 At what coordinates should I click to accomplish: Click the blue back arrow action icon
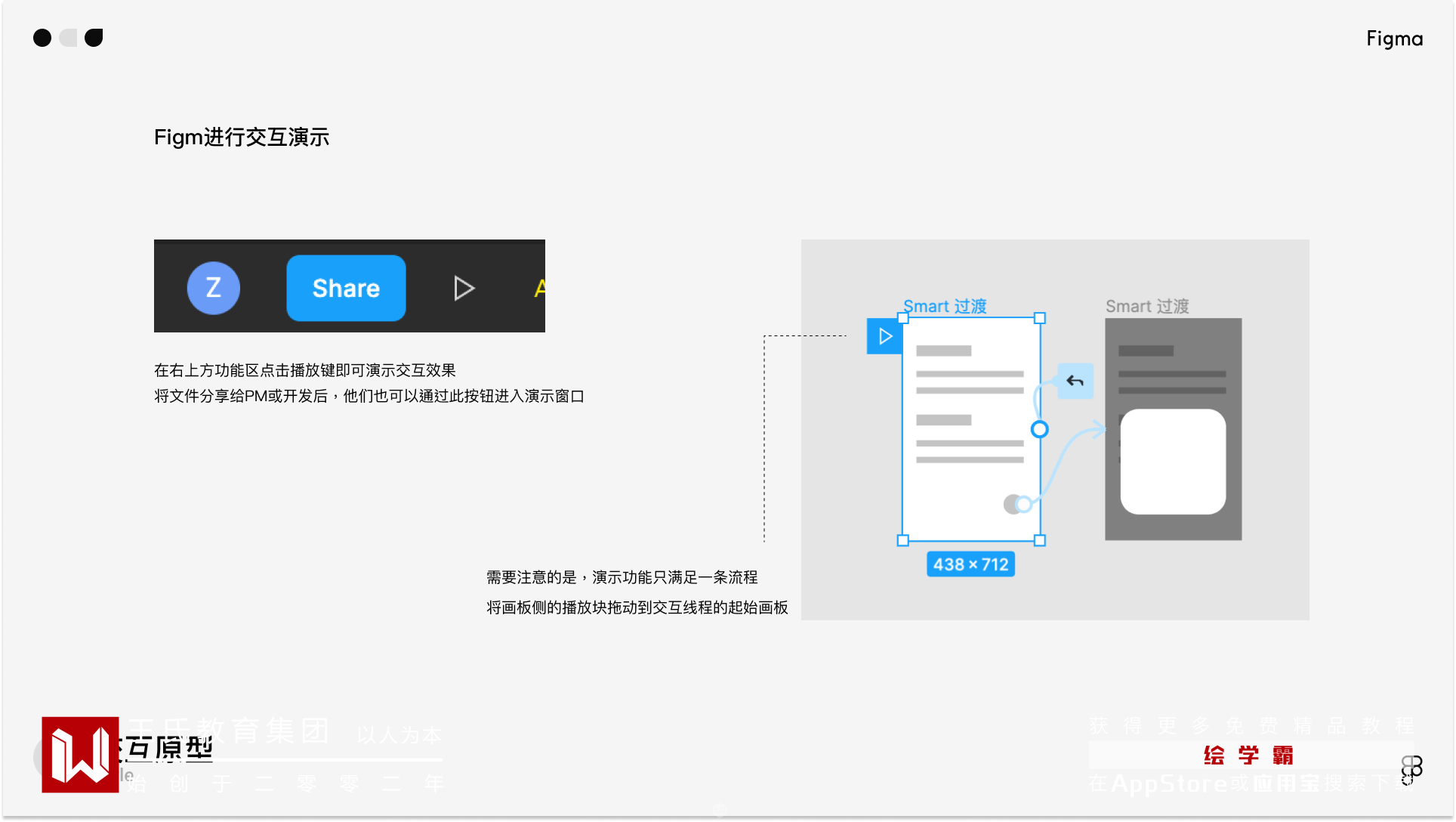[x=1075, y=381]
